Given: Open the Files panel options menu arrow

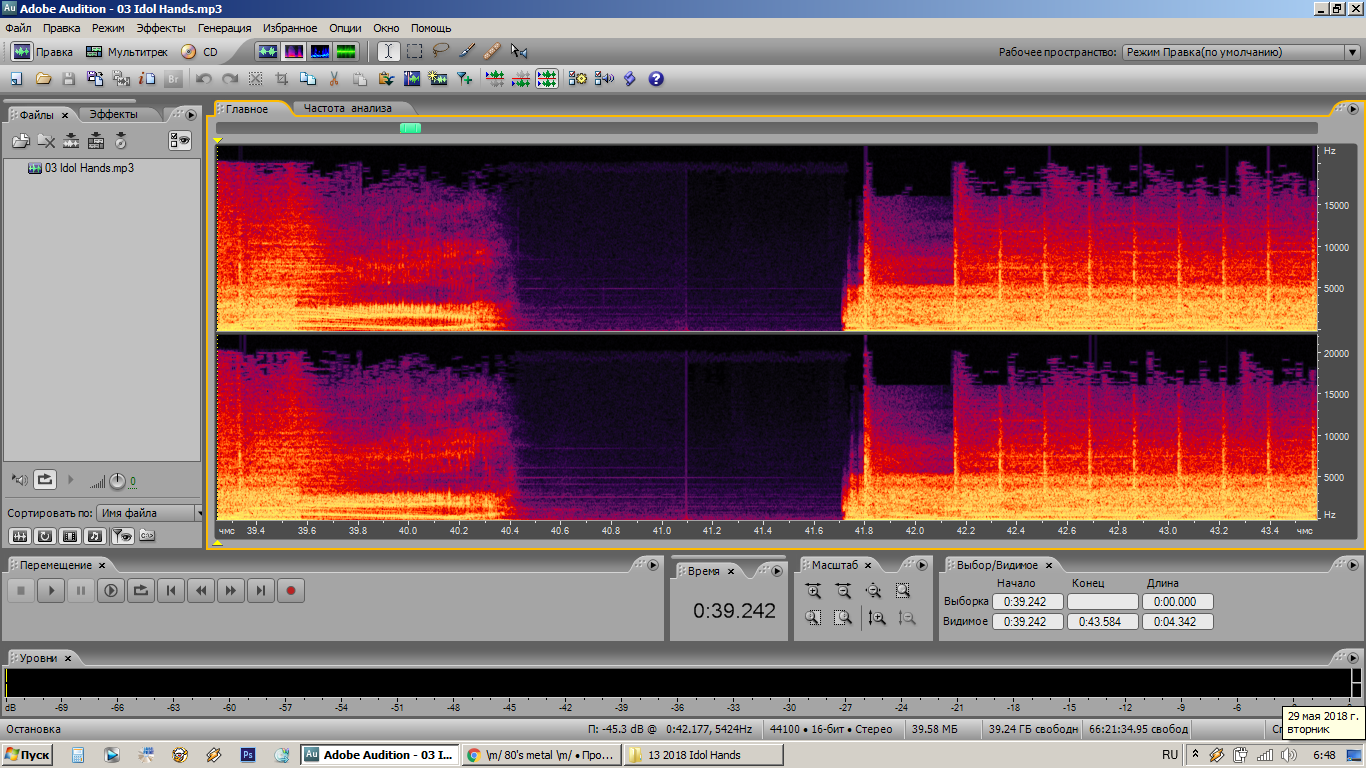Looking at the screenshot, I should coord(191,114).
